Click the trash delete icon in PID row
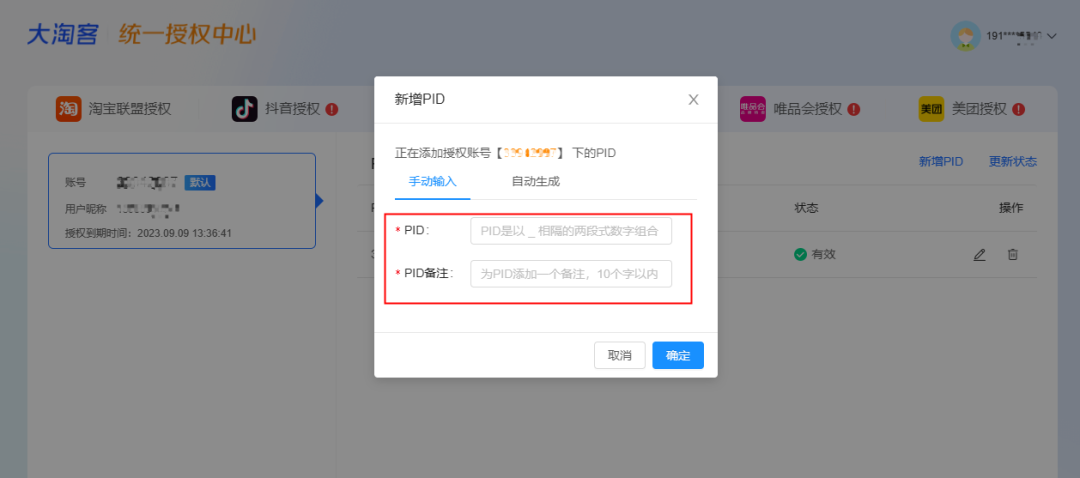Viewport: 1080px width, 478px height. click(1012, 255)
